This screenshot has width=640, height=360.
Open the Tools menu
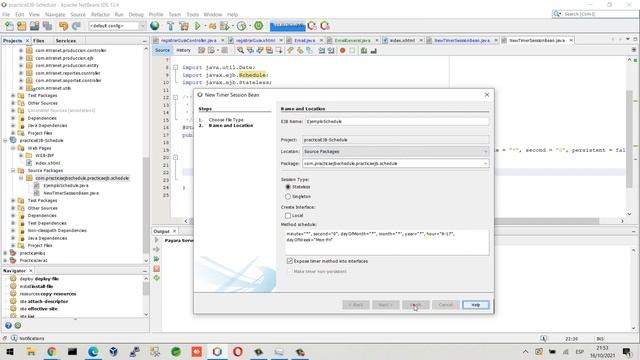point(193,15)
